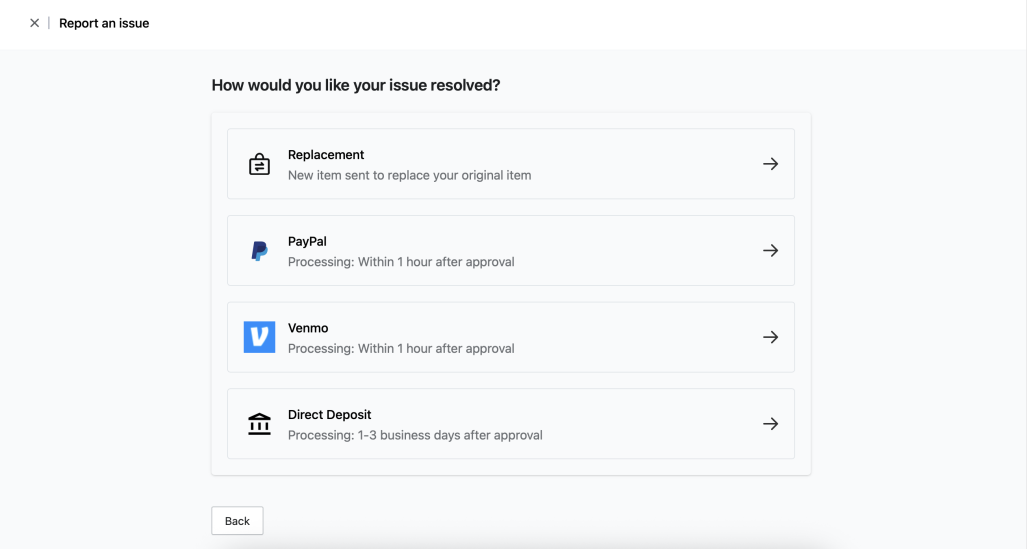Click 'How would you like your issue resolved?' heading
The height and width of the screenshot is (549, 1027).
point(355,86)
